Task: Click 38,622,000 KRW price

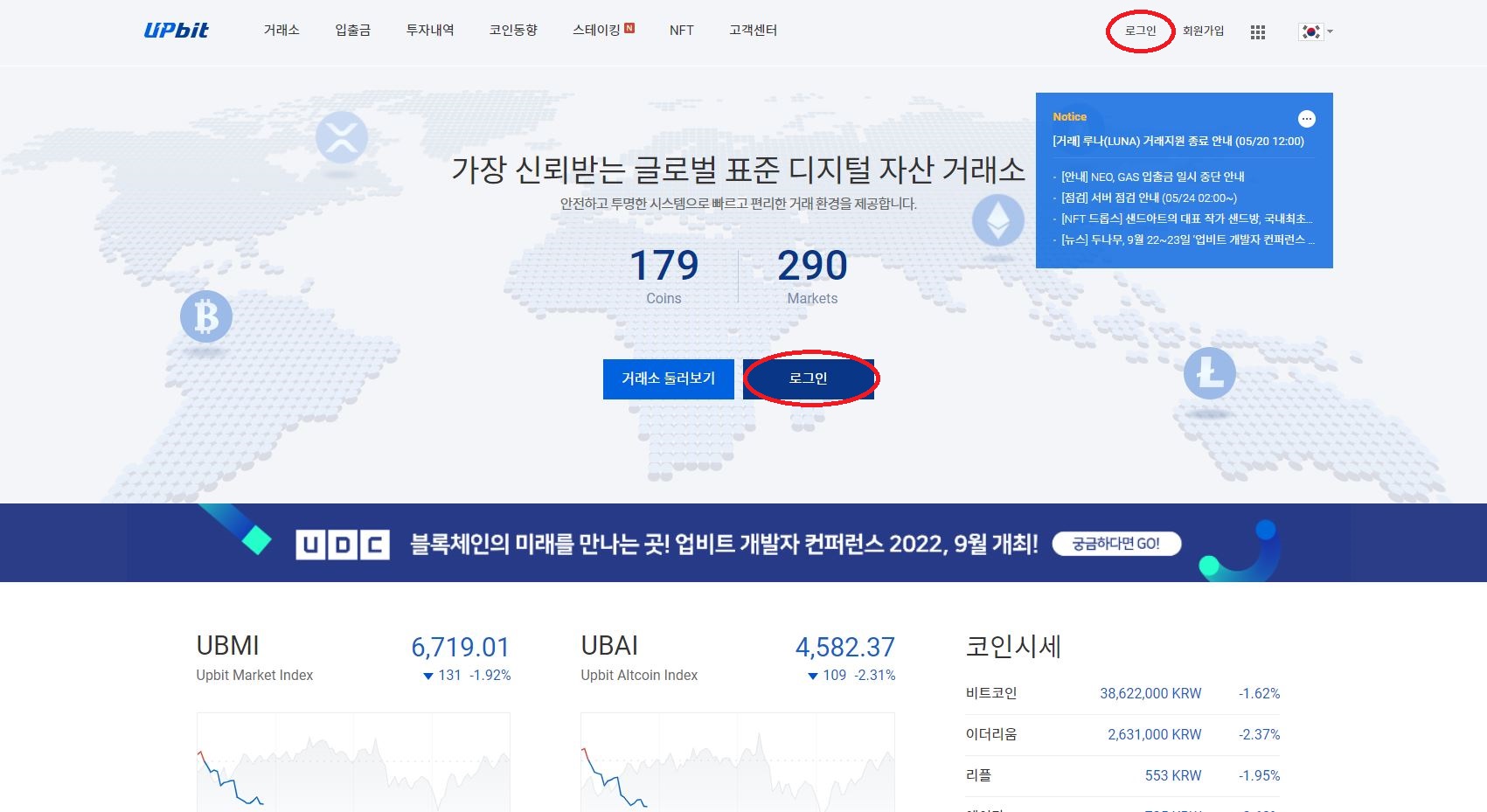Action: pyautogui.click(x=1150, y=694)
